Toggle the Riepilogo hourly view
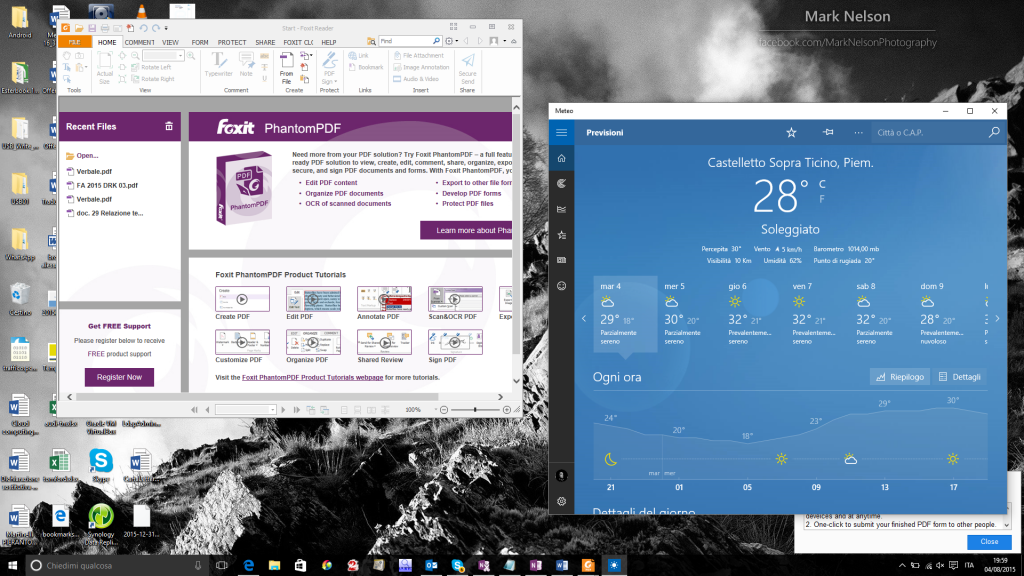This screenshot has height=576, width=1024. click(900, 377)
